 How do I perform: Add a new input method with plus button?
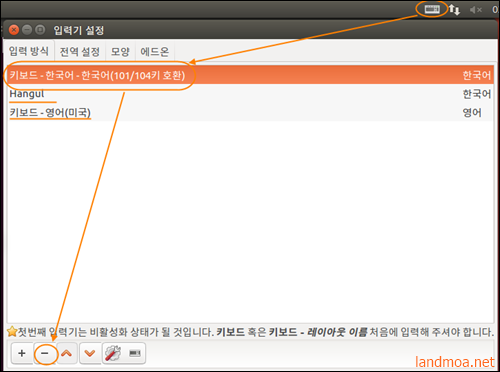[22, 353]
